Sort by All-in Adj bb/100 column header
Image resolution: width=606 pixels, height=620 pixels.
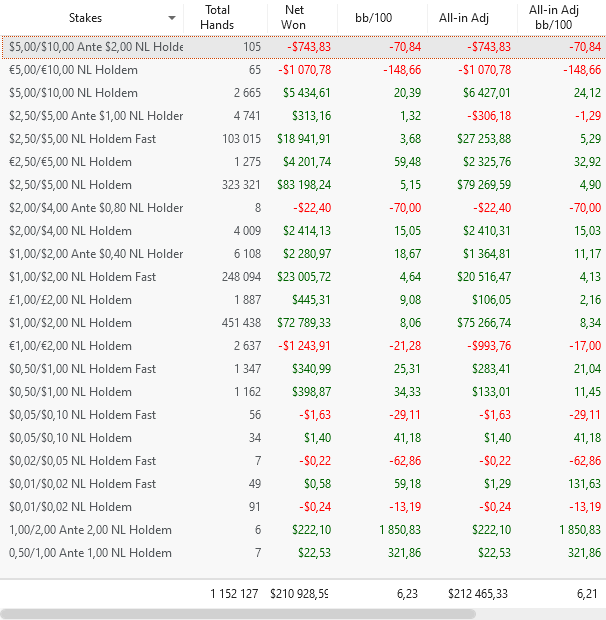559,17
